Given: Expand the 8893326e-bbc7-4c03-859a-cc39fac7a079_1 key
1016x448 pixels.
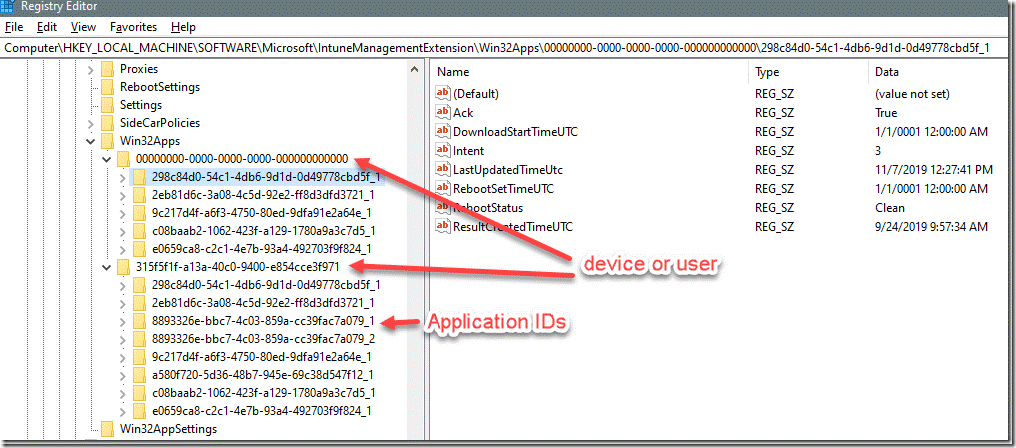Looking at the screenshot, I should click(x=123, y=321).
